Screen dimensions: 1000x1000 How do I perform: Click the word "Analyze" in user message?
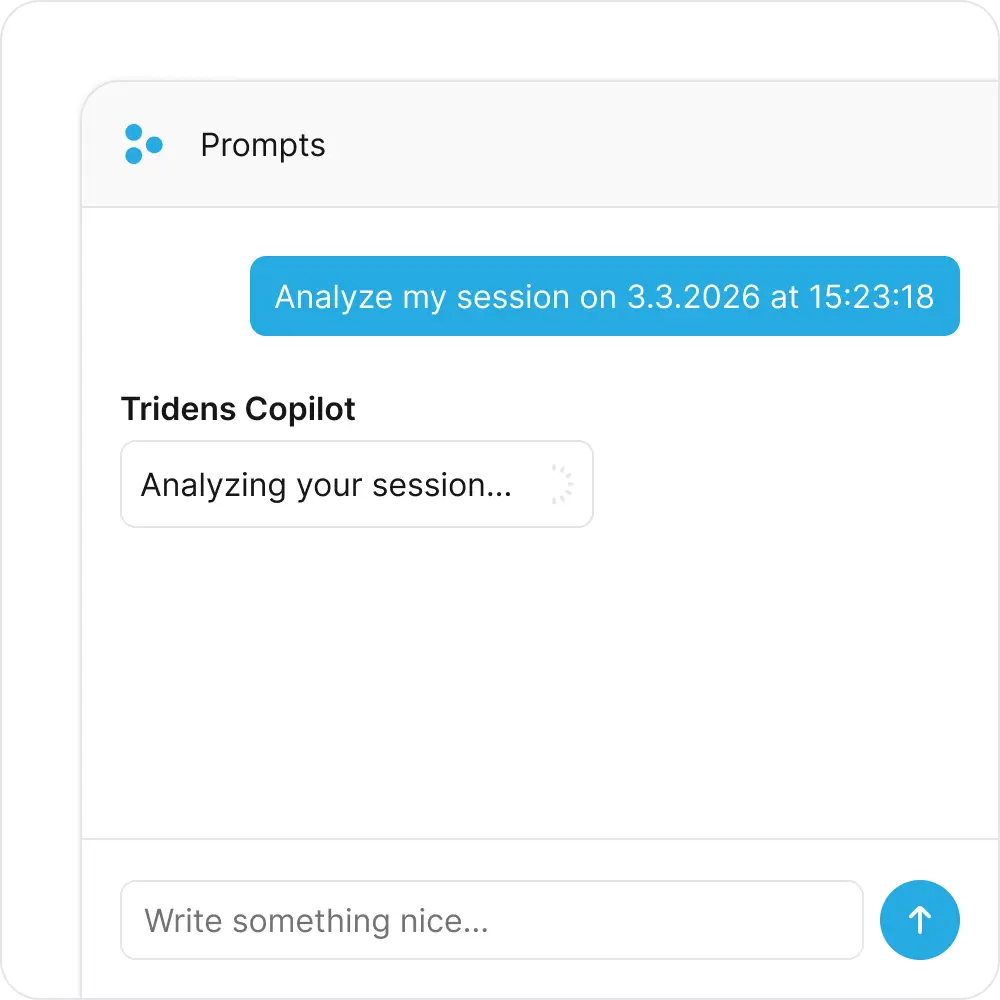[x=334, y=297]
